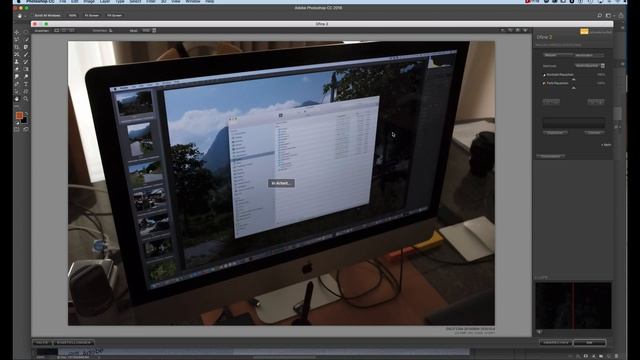Select the Zoom tool in toolbox

tap(26, 99)
